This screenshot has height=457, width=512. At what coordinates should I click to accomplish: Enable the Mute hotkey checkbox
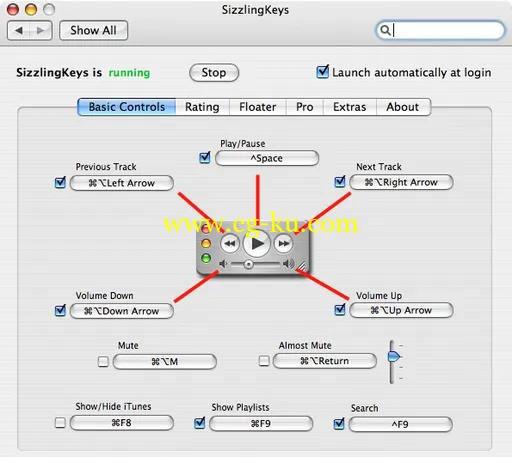103,361
